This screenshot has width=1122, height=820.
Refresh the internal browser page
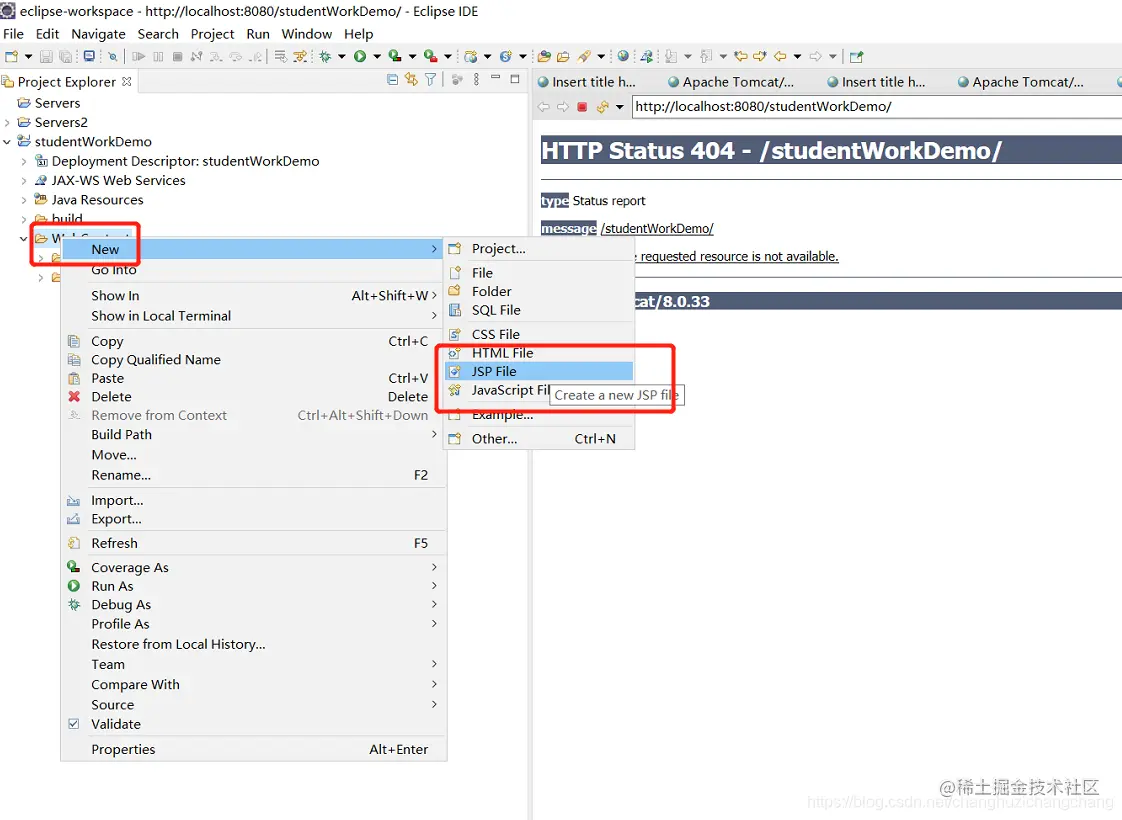(x=603, y=107)
